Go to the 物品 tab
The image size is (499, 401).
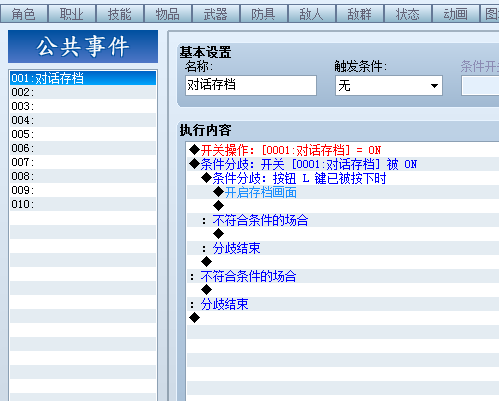(x=168, y=14)
